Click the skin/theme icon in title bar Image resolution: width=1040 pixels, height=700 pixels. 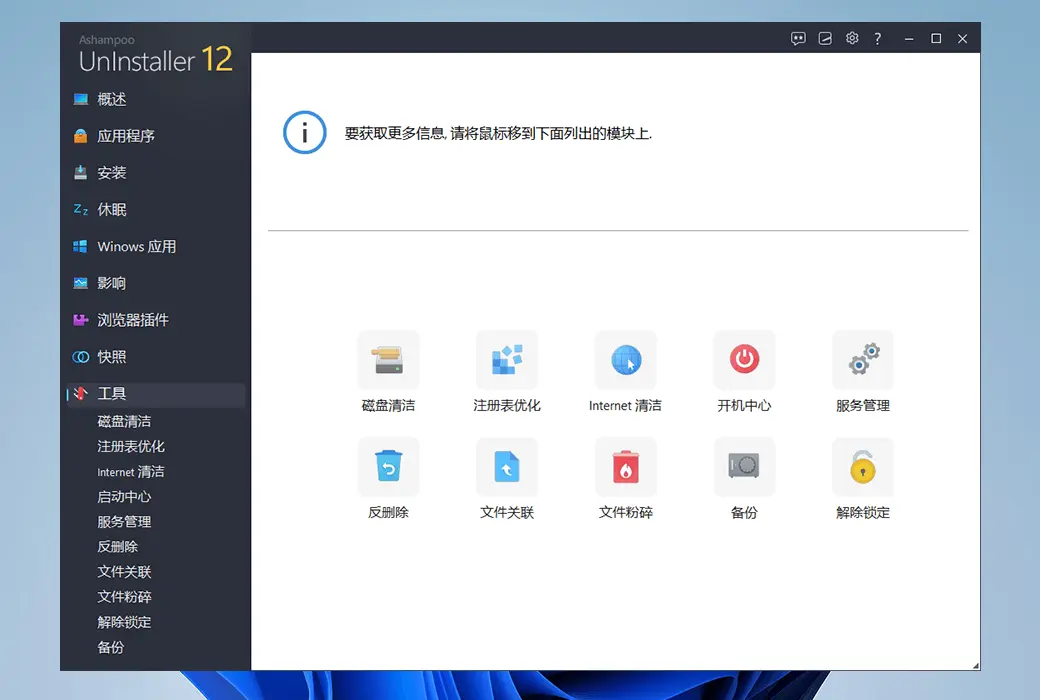coord(825,38)
